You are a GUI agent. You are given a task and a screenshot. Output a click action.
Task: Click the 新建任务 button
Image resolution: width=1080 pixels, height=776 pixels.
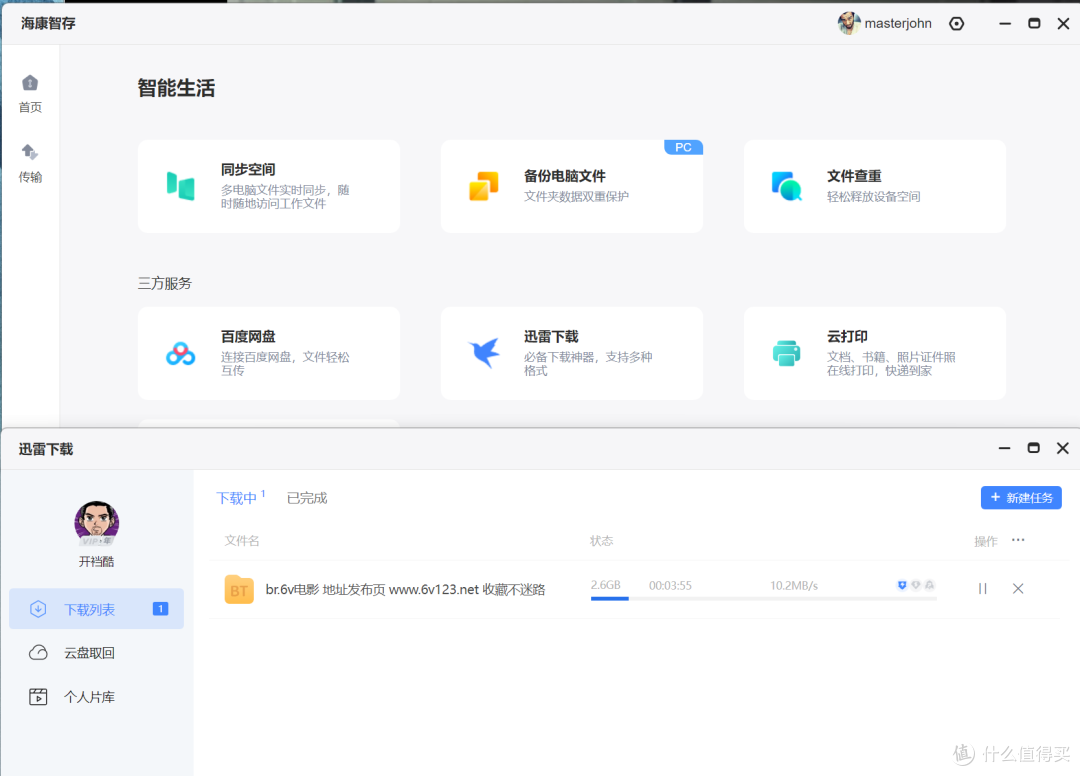(x=1021, y=498)
